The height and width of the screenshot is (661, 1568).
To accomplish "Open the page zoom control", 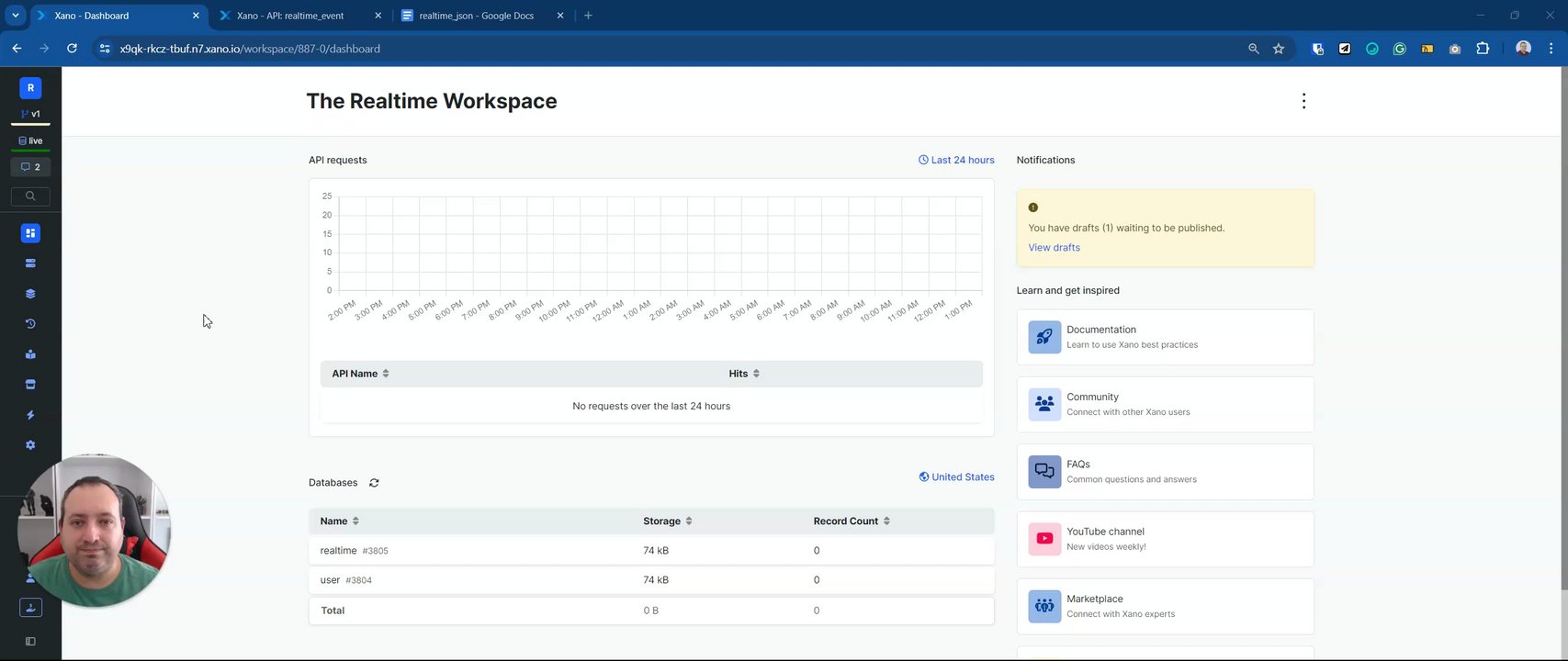I will pyautogui.click(x=1253, y=49).
